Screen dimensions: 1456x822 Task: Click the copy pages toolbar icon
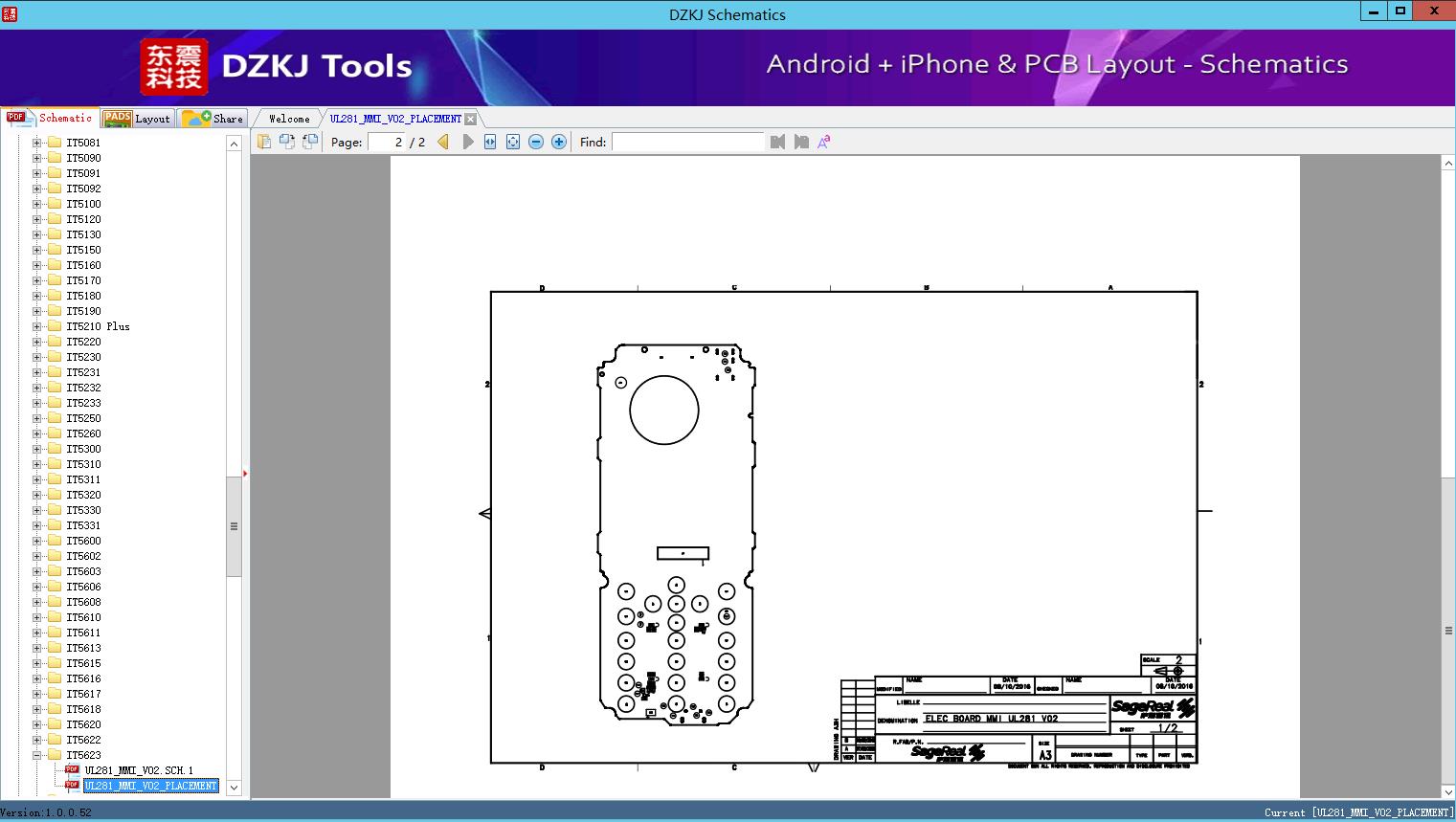click(263, 142)
